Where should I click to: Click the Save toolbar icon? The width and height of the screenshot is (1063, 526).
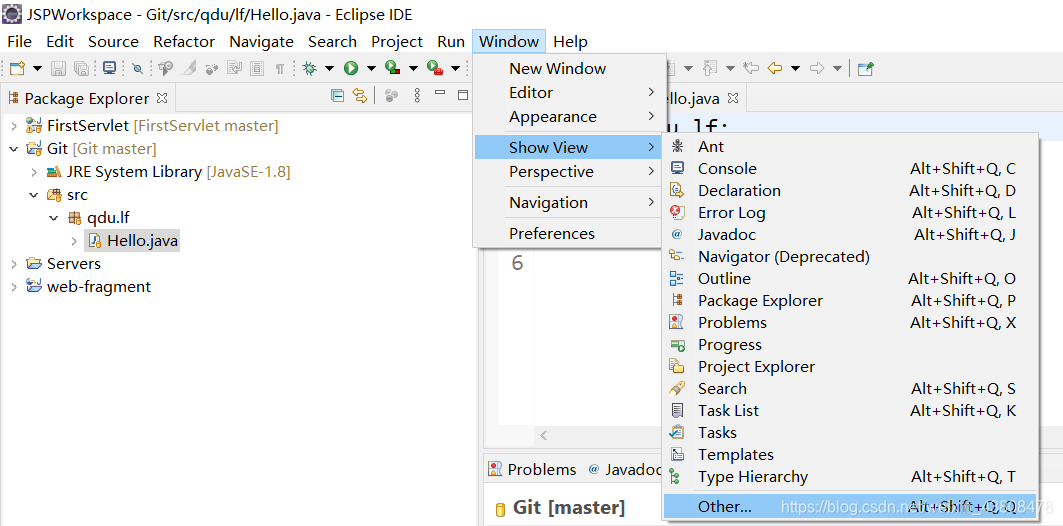59,68
